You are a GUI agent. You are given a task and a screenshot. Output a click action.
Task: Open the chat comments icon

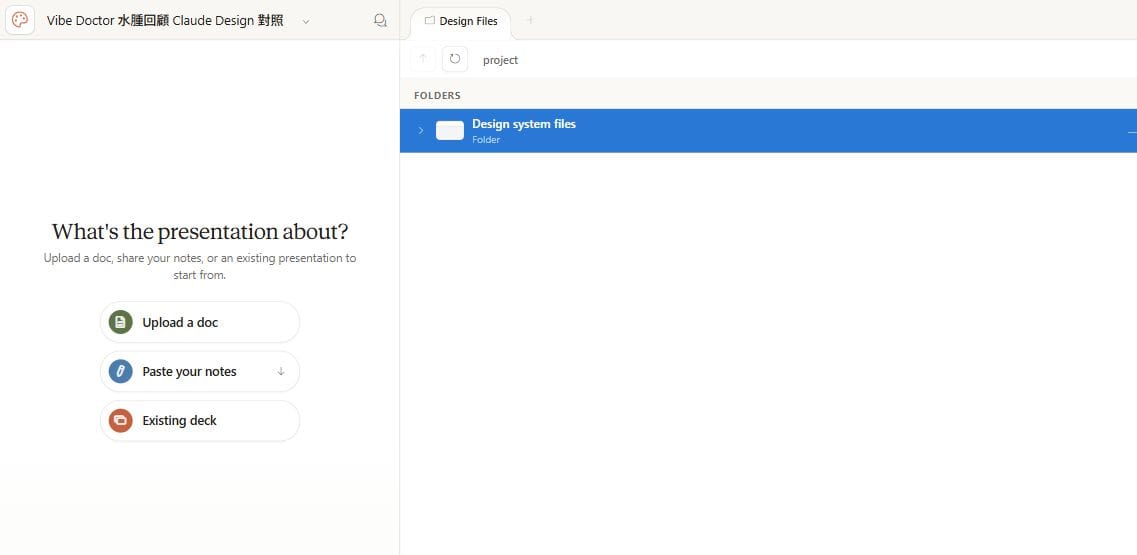[380, 20]
